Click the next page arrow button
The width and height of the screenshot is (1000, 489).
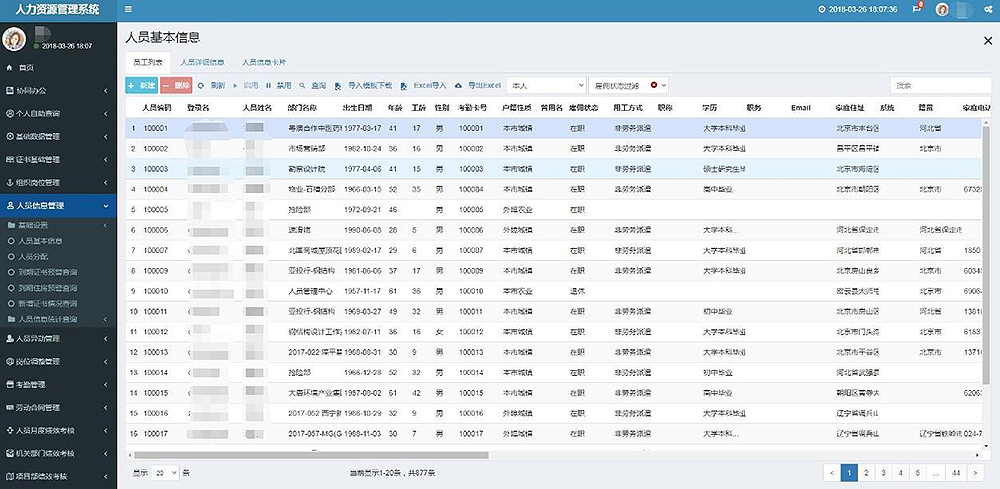click(974, 472)
